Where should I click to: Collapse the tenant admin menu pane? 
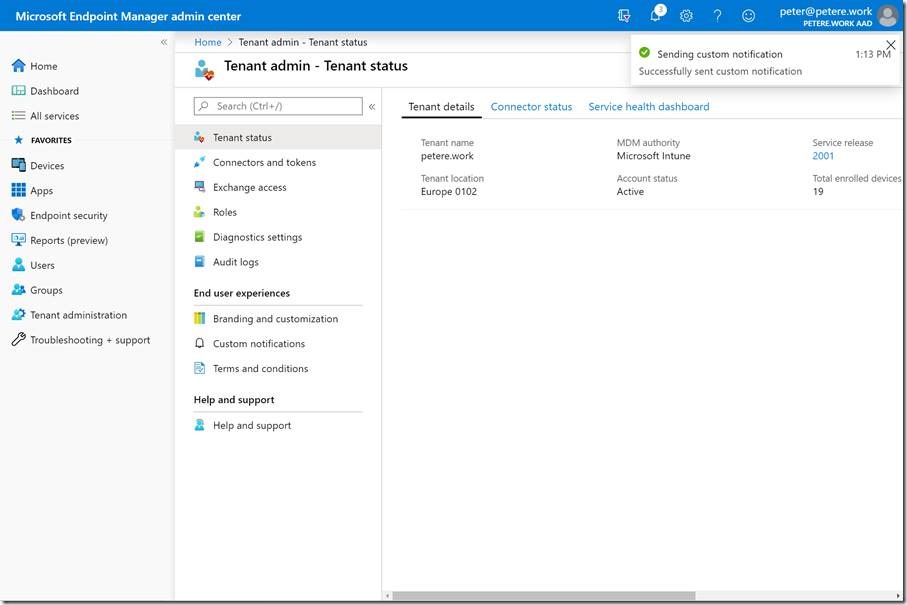click(x=372, y=106)
